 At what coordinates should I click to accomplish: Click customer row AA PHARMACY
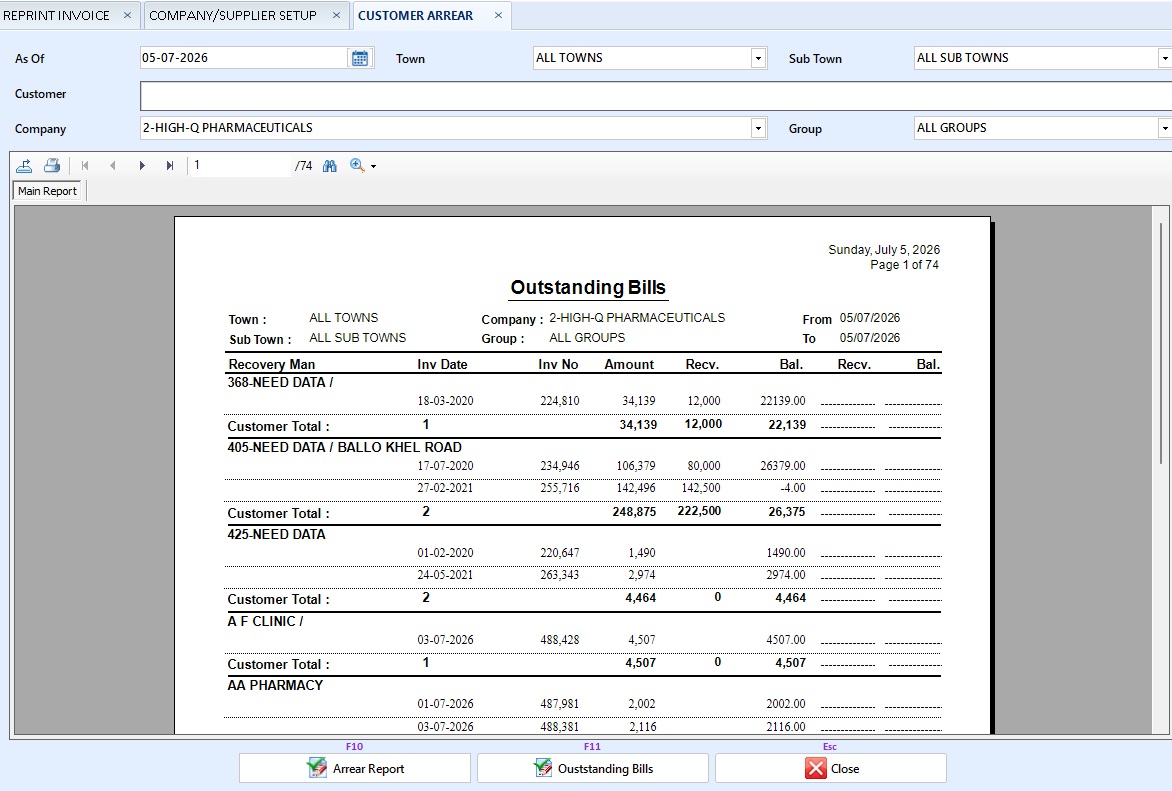275,685
